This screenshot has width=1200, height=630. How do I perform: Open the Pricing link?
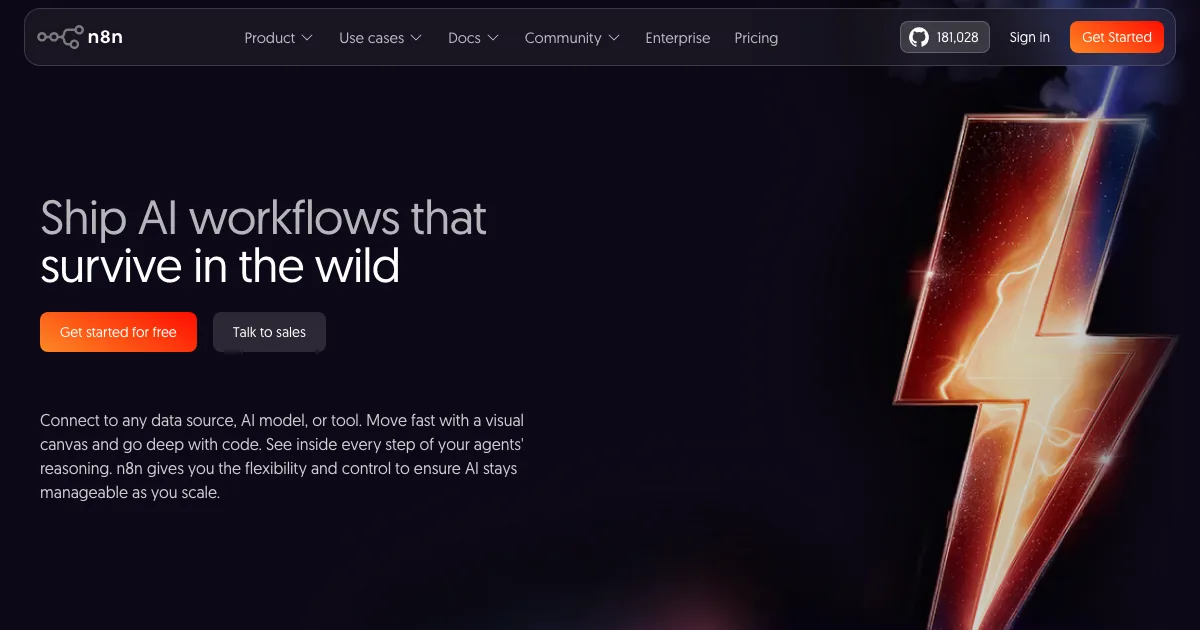point(756,38)
